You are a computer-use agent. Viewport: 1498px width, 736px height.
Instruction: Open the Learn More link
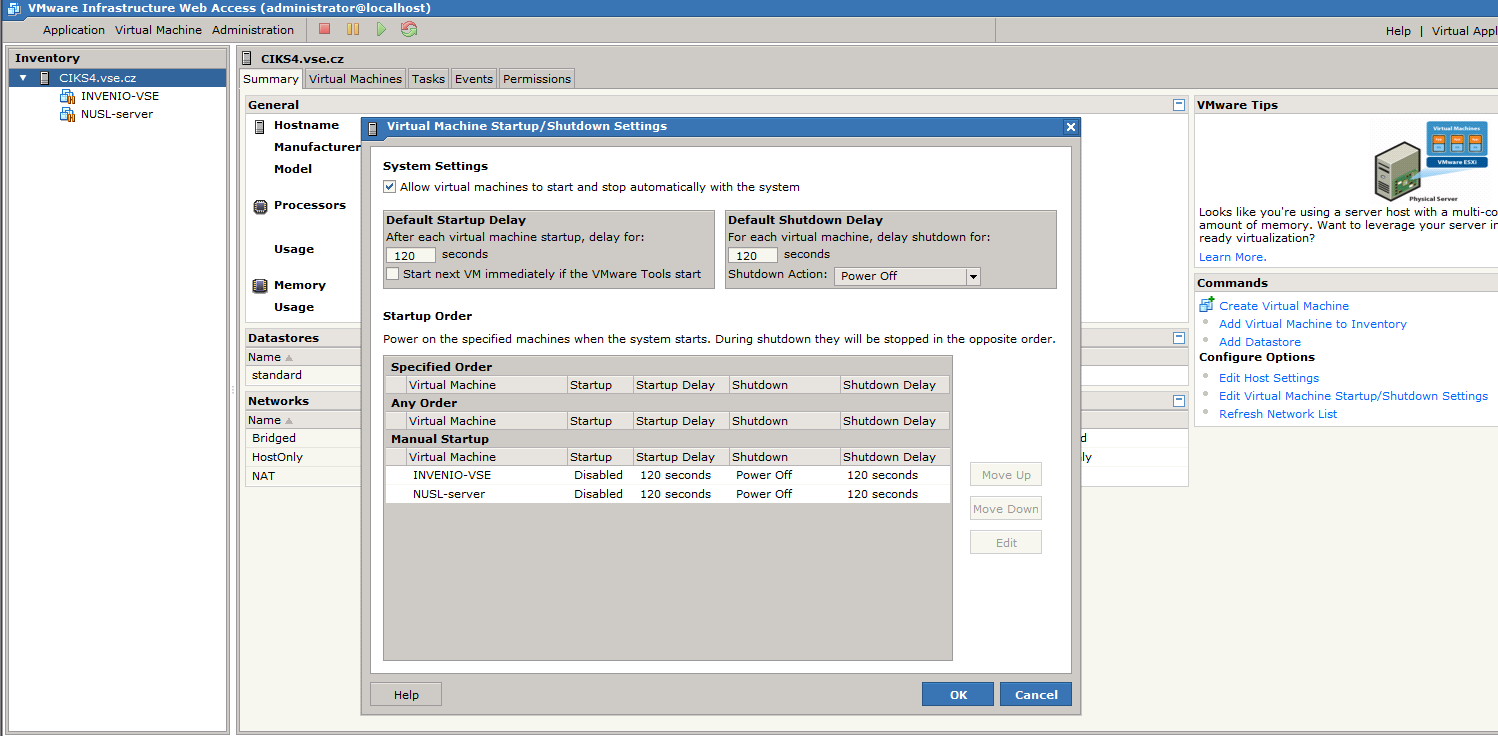[1232, 257]
